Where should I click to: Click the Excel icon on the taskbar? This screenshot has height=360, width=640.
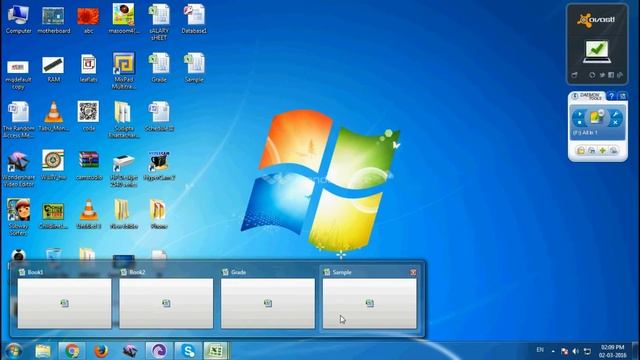[x=216, y=351]
